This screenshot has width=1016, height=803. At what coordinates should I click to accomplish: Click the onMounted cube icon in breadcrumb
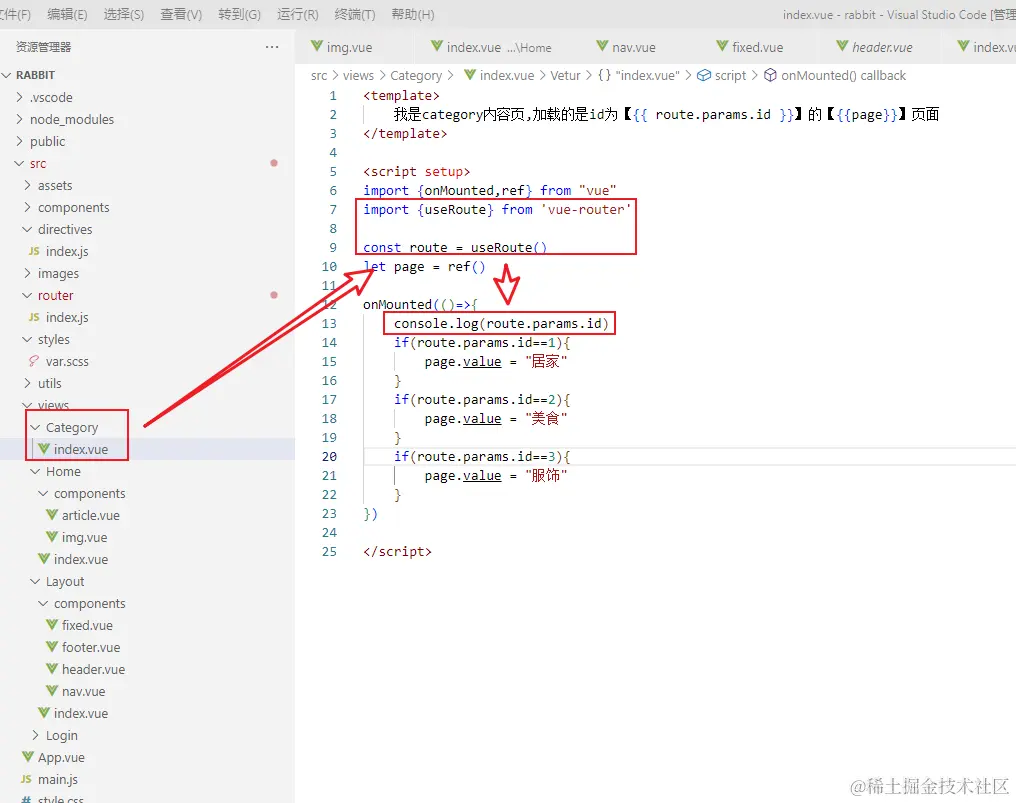770,75
